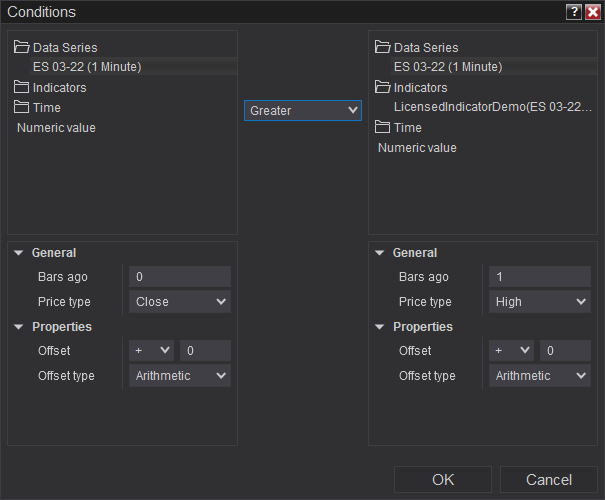The width and height of the screenshot is (605, 500).
Task: Click right Offset value input field
Action: click(565, 351)
